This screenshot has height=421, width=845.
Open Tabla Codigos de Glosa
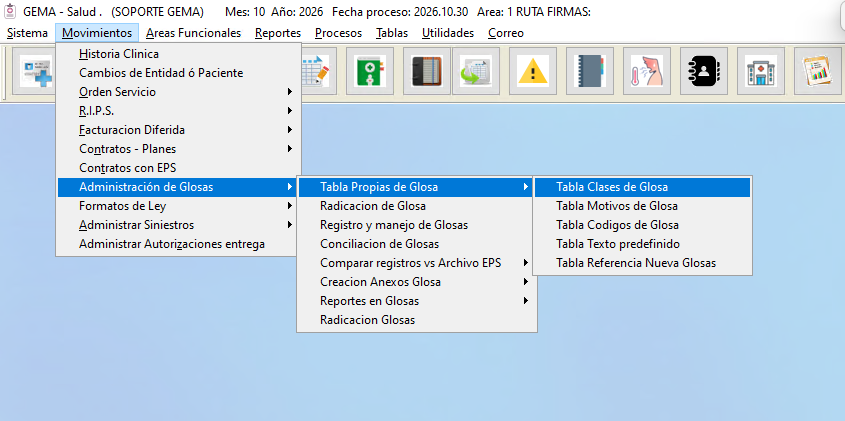642,225
